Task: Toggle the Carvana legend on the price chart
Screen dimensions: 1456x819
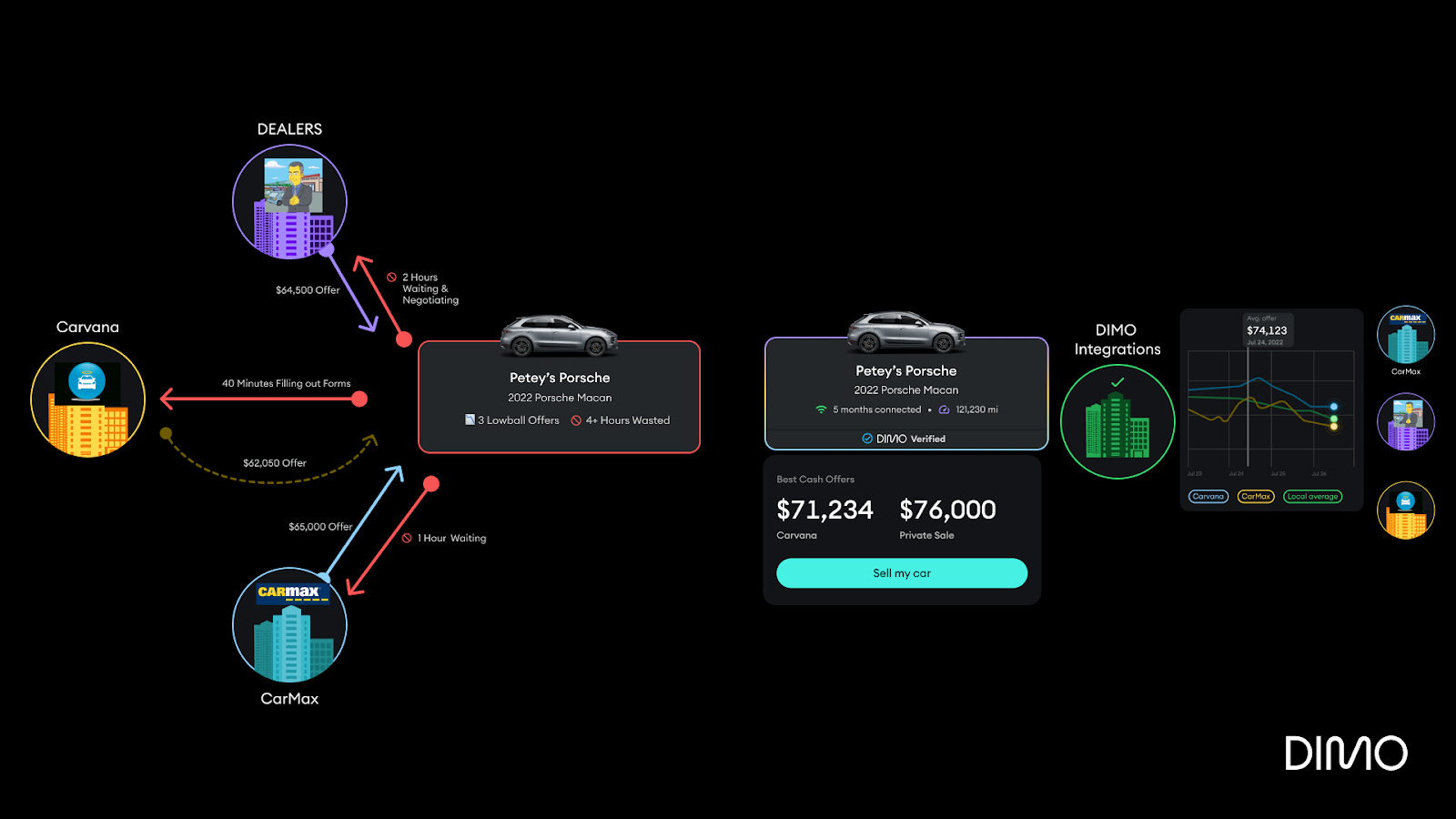Action: click(1208, 496)
